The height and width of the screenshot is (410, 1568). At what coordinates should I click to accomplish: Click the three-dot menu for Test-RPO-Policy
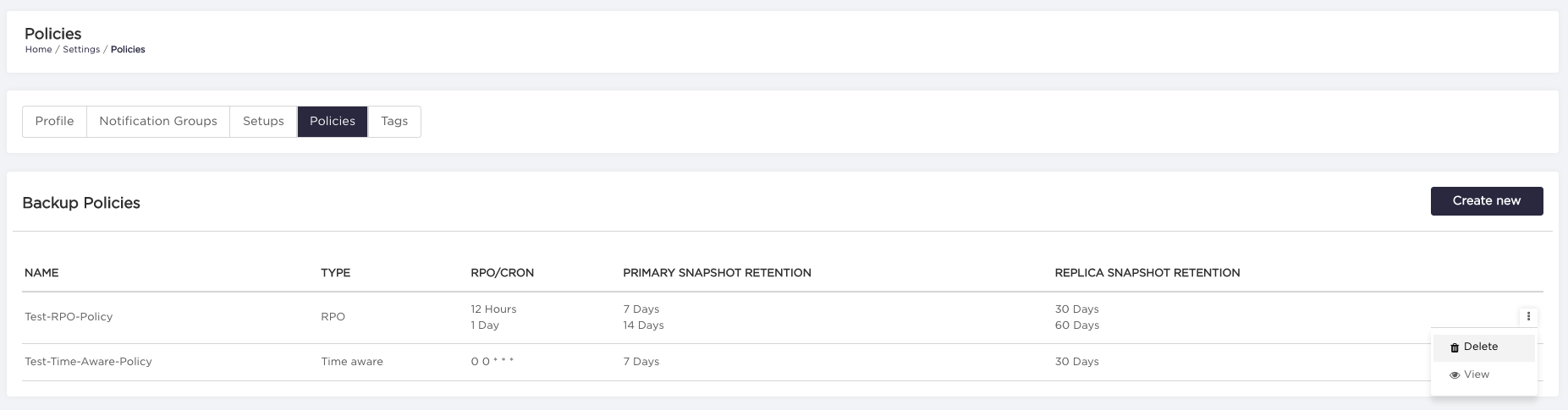(1528, 317)
